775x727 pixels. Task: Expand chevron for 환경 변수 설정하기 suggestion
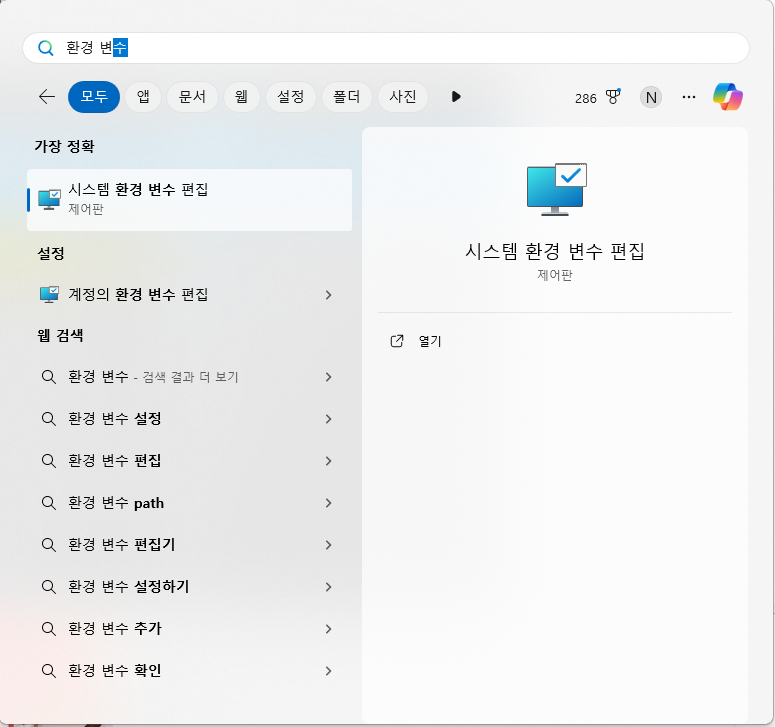click(x=328, y=587)
